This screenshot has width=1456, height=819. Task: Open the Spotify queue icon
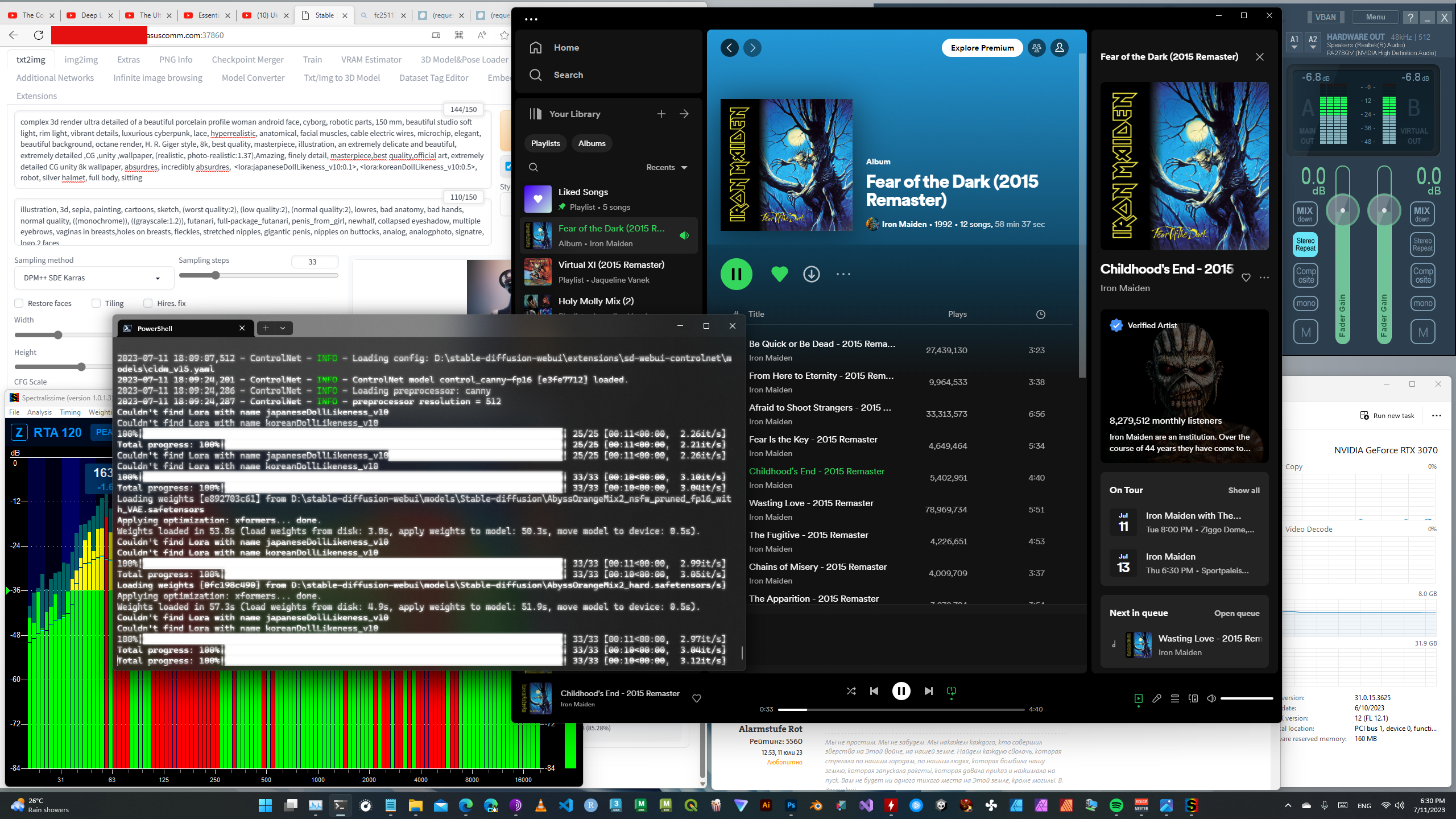(1174, 698)
